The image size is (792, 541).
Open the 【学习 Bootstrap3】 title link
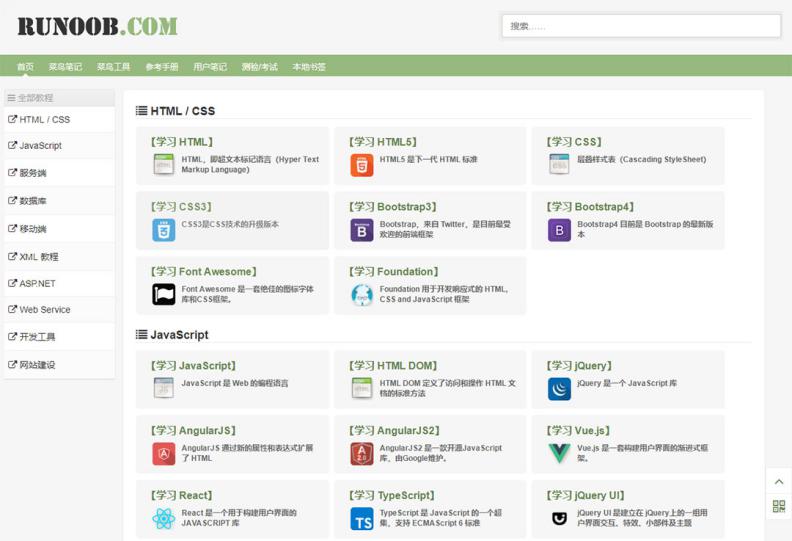393,207
